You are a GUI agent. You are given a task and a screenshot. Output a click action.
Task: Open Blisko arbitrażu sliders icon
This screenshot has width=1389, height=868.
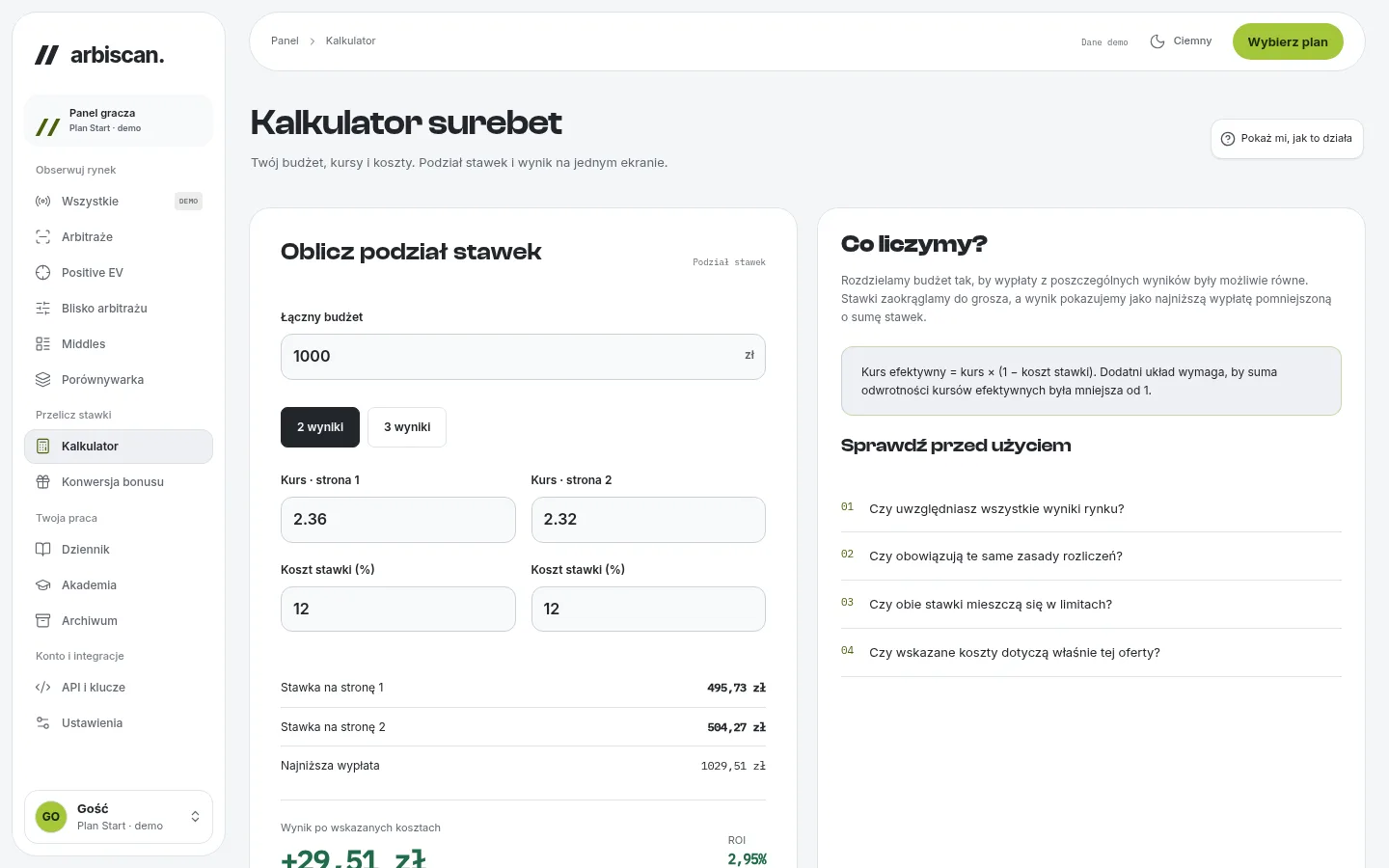coord(42,309)
